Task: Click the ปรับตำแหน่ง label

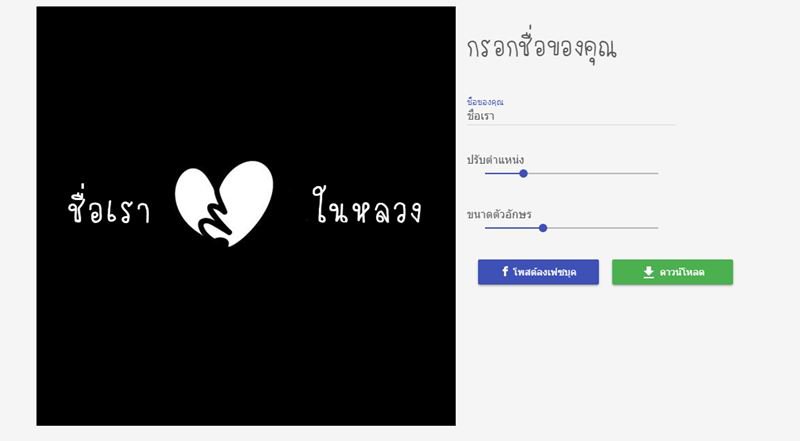Action: [495, 160]
